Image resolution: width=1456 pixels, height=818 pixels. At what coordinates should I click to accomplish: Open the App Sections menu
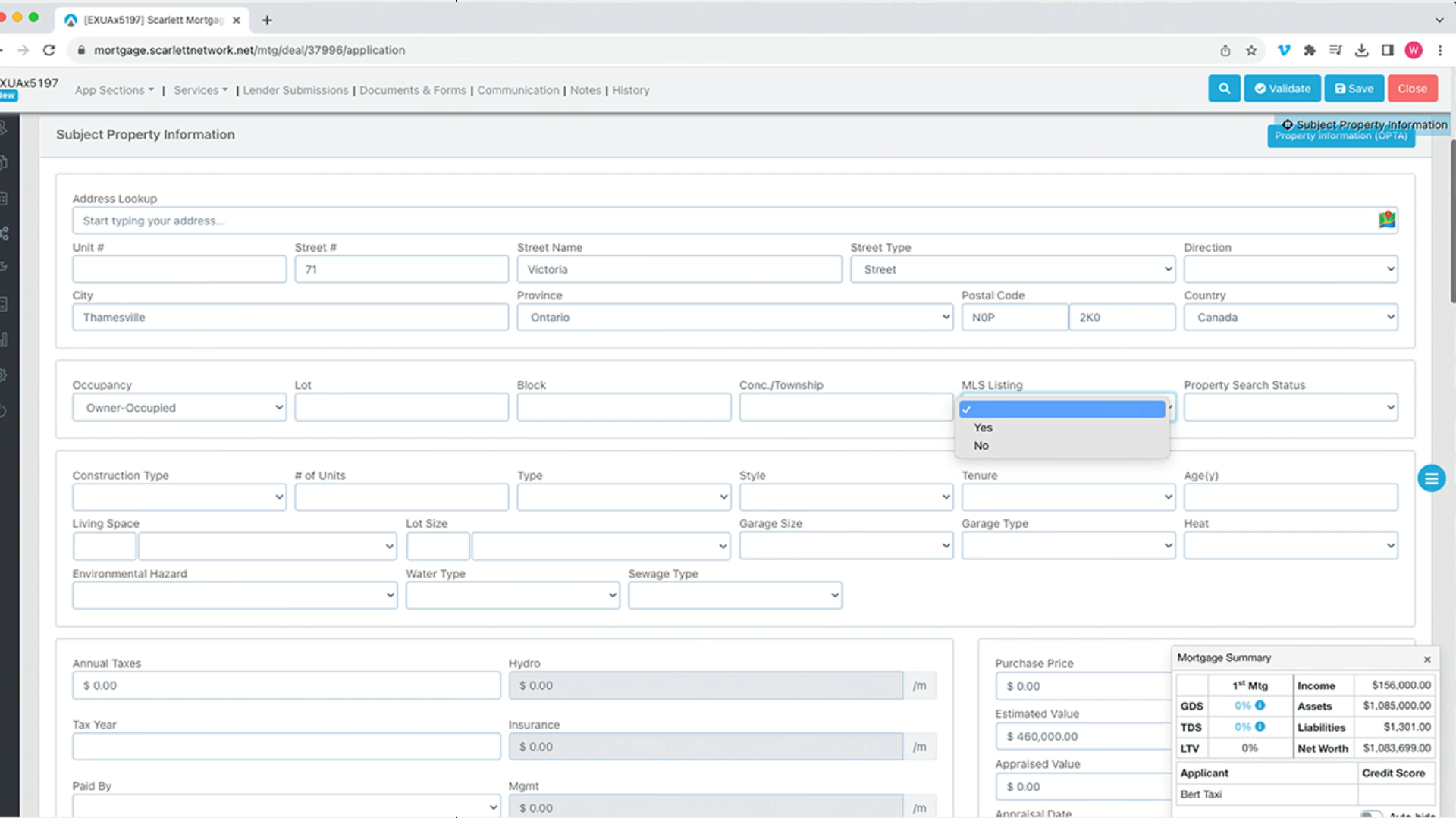coord(114,90)
